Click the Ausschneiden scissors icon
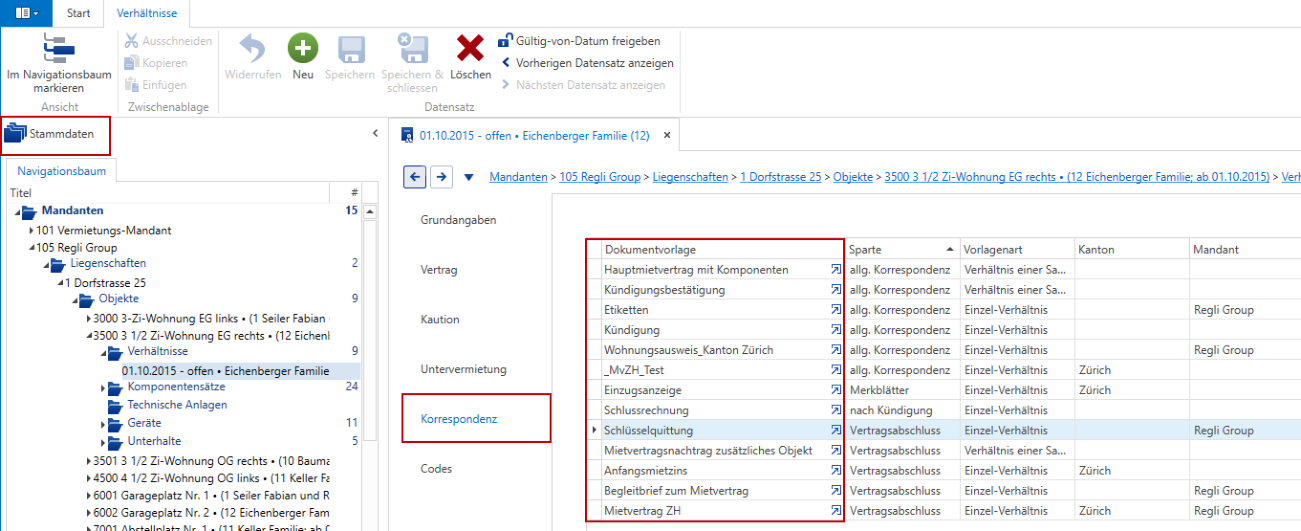1301x531 pixels. pos(131,41)
